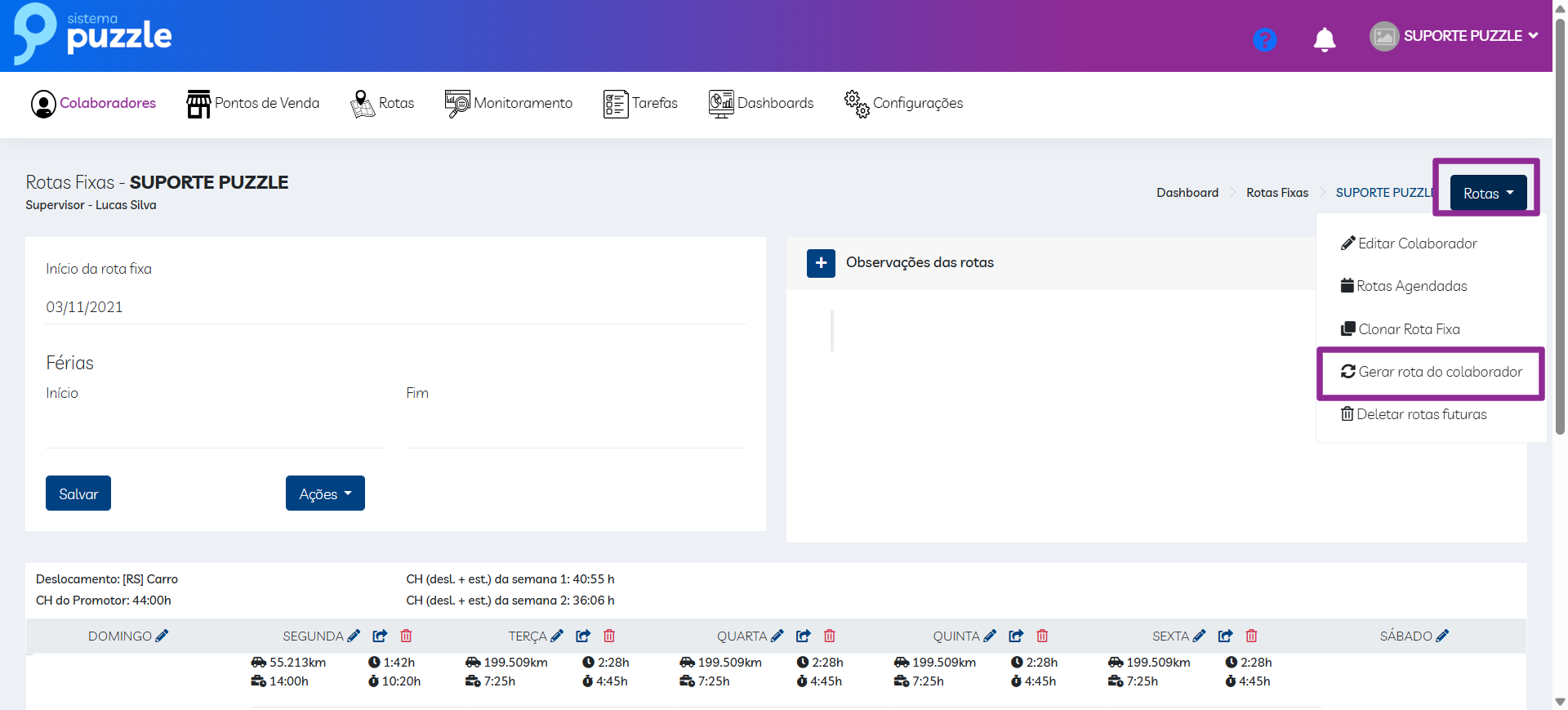Viewport: 1568px width, 710px height.
Task: Click the share icon next to TERÇA
Action: 583,636
